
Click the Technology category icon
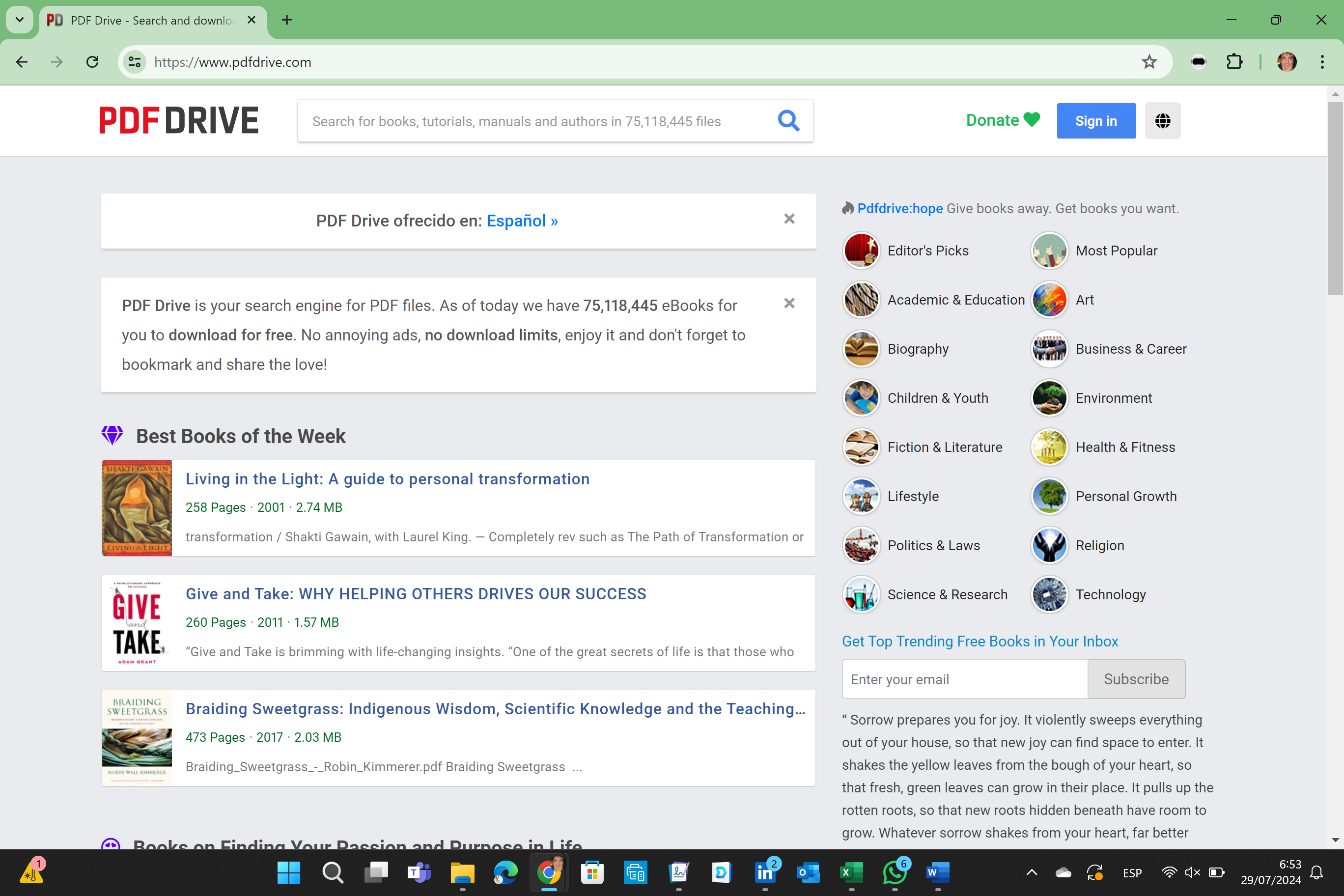1049,594
